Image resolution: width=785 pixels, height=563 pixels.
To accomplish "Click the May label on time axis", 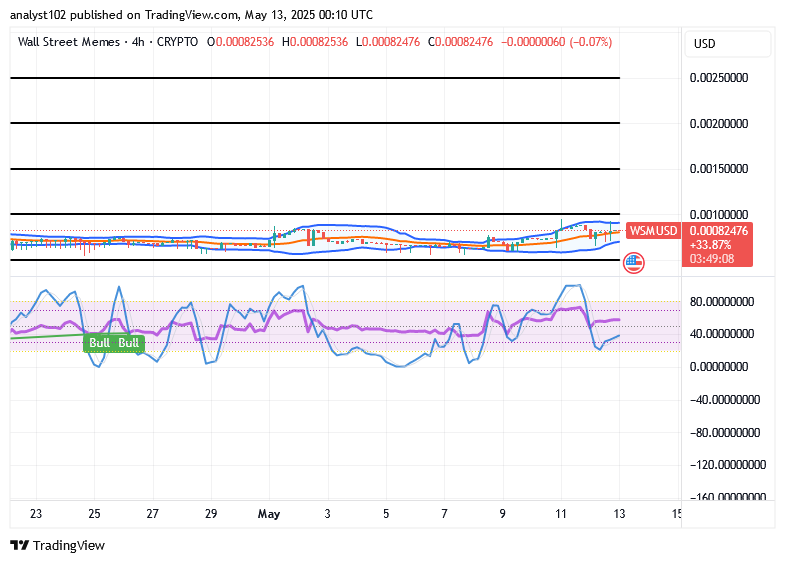I will coord(269,514).
